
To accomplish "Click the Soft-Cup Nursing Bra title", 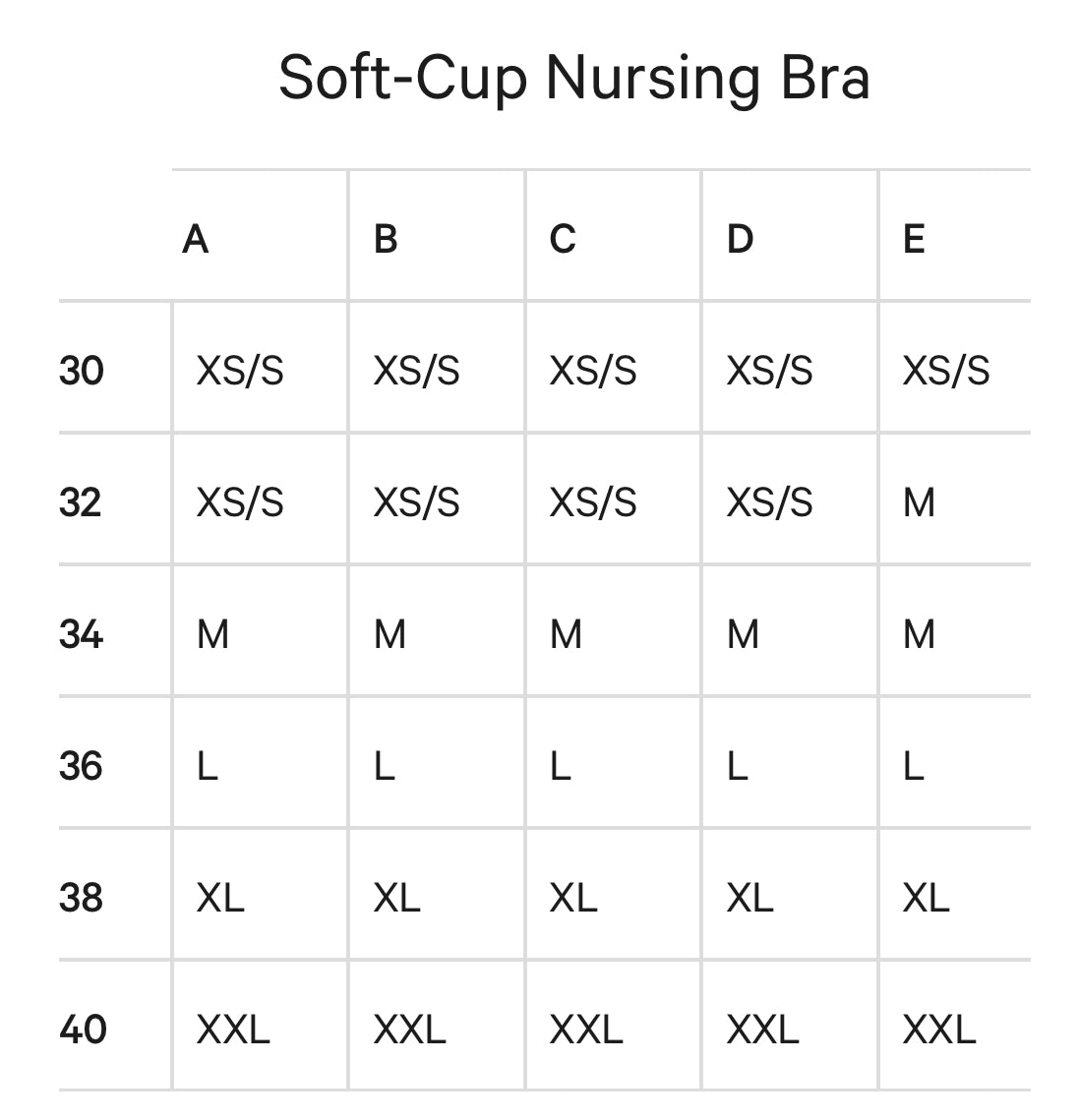I will [573, 77].
